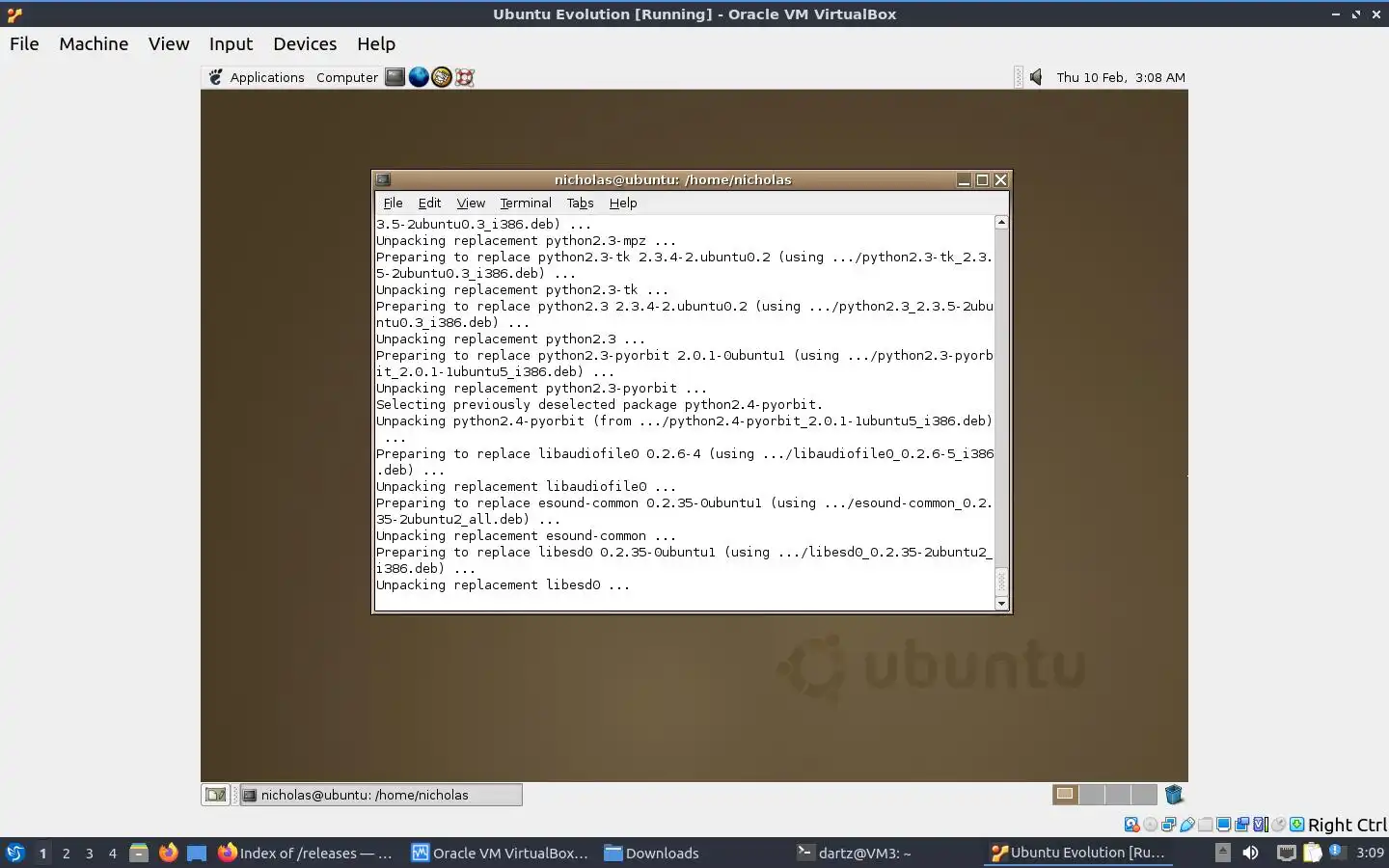Click the Show Desktop button in guest panel
The height and width of the screenshot is (868, 1389).
[x=215, y=795]
